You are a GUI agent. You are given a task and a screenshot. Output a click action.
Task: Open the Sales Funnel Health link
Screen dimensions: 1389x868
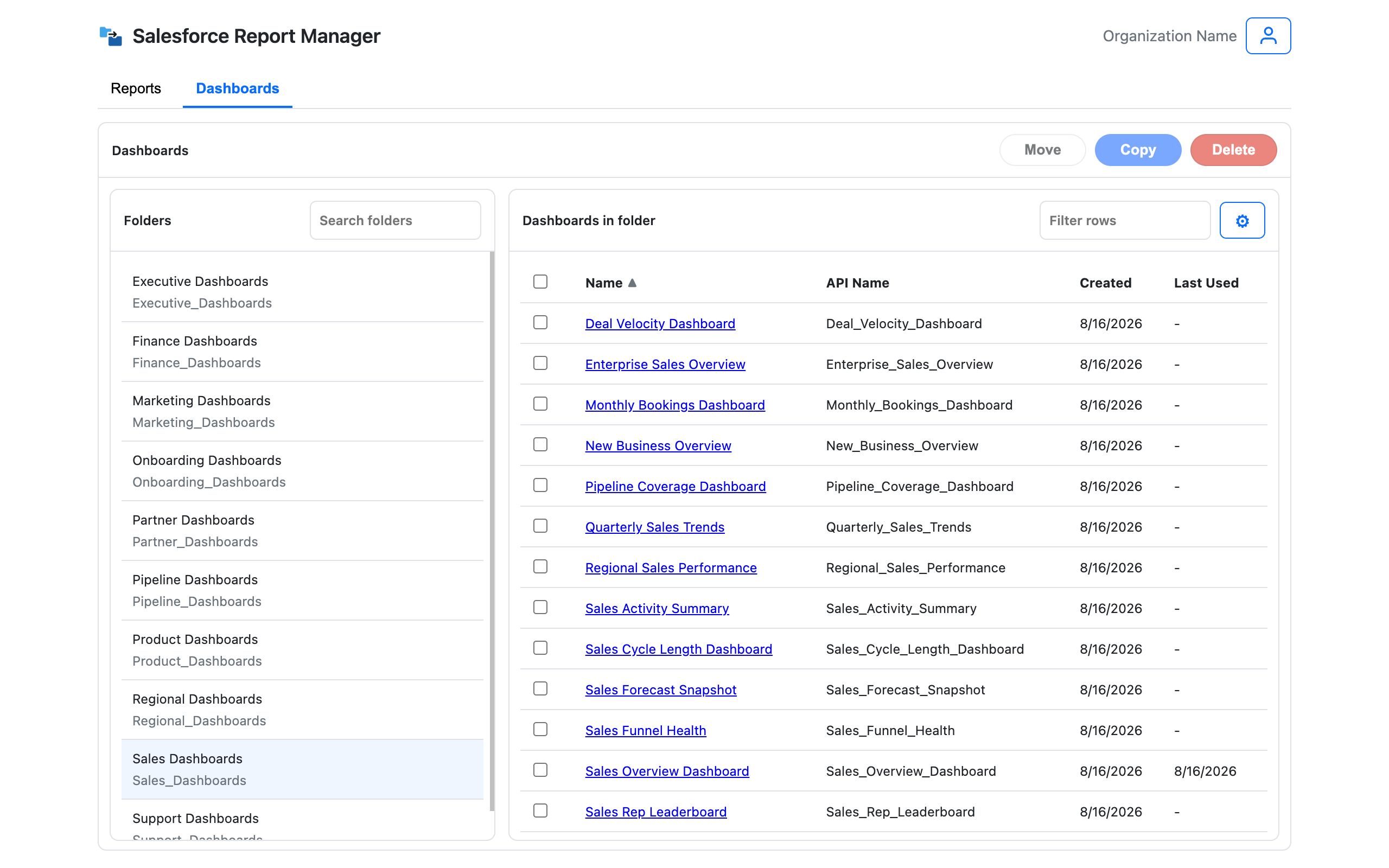pyautogui.click(x=646, y=731)
